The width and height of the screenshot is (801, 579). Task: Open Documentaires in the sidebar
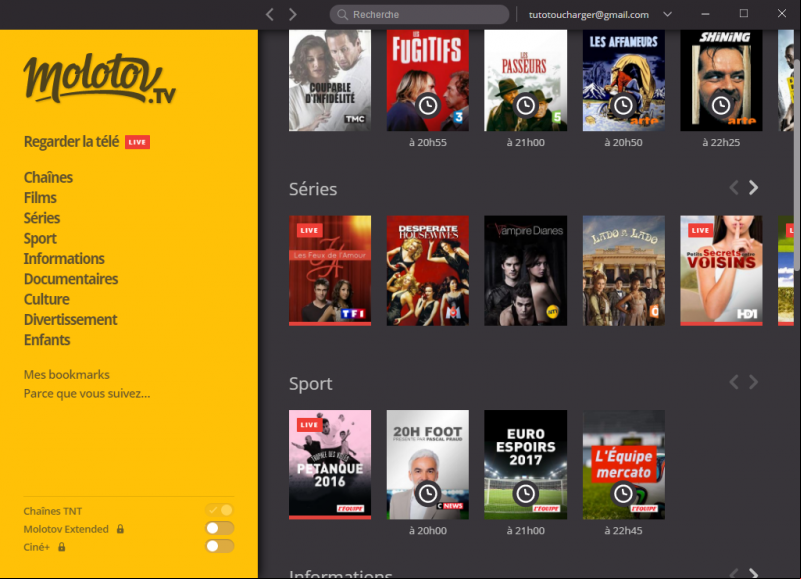(70, 279)
